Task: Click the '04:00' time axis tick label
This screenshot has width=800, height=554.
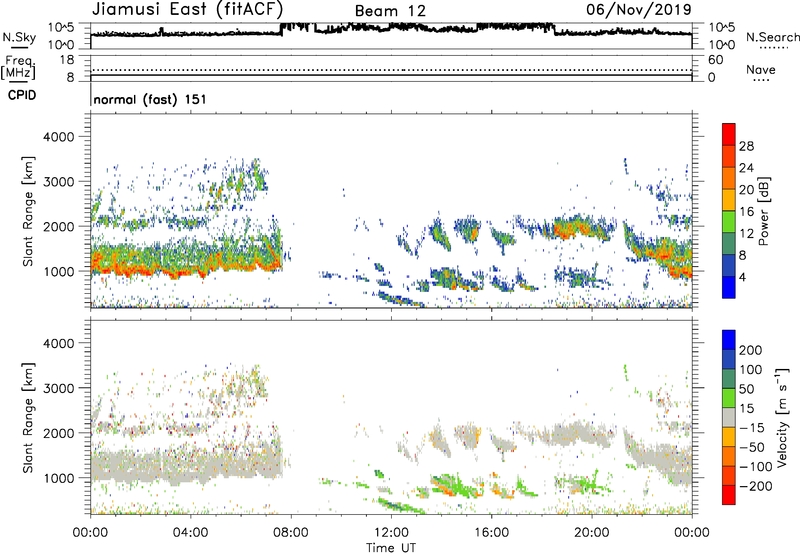Action: [190, 533]
